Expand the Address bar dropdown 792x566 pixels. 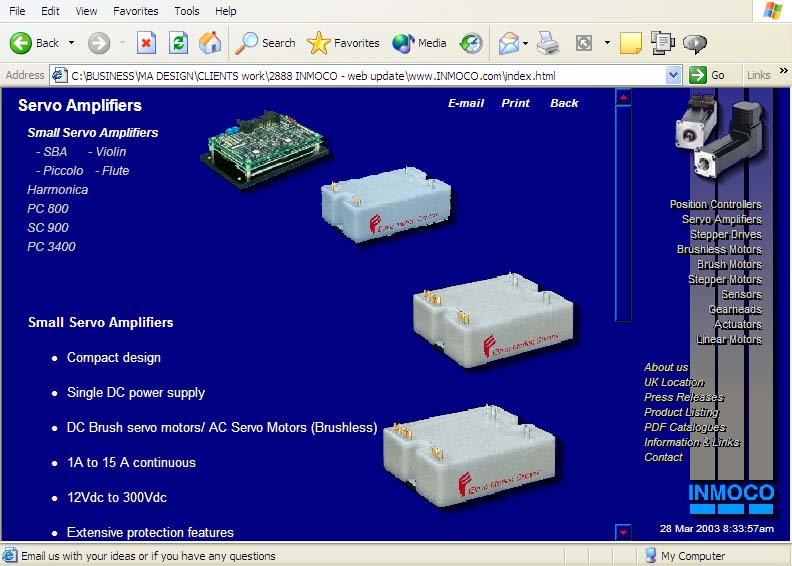[673, 76]
